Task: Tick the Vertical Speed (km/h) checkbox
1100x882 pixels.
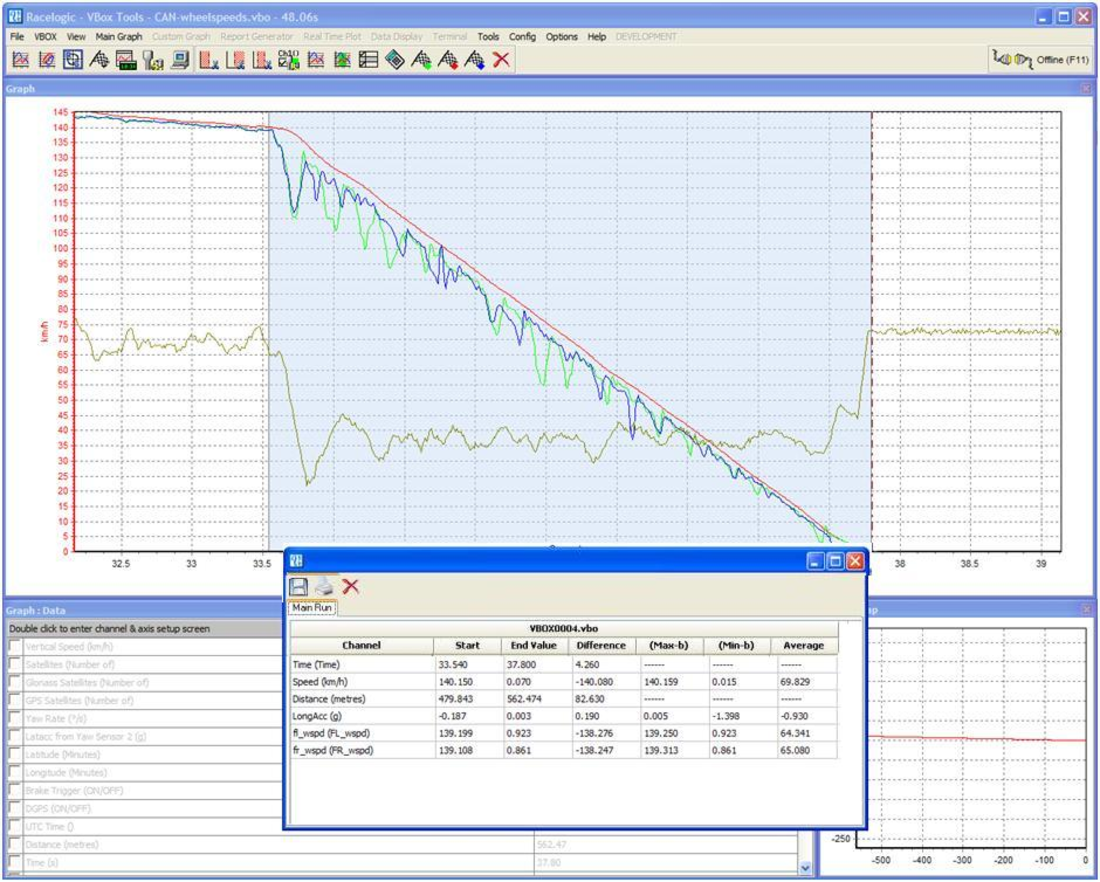Action: coord(15,646)
